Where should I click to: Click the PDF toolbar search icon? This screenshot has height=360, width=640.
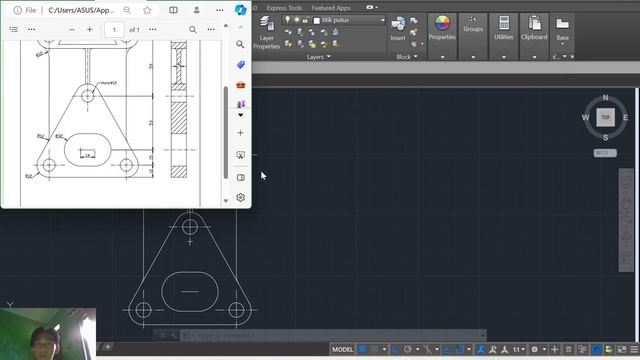point(193,29)
